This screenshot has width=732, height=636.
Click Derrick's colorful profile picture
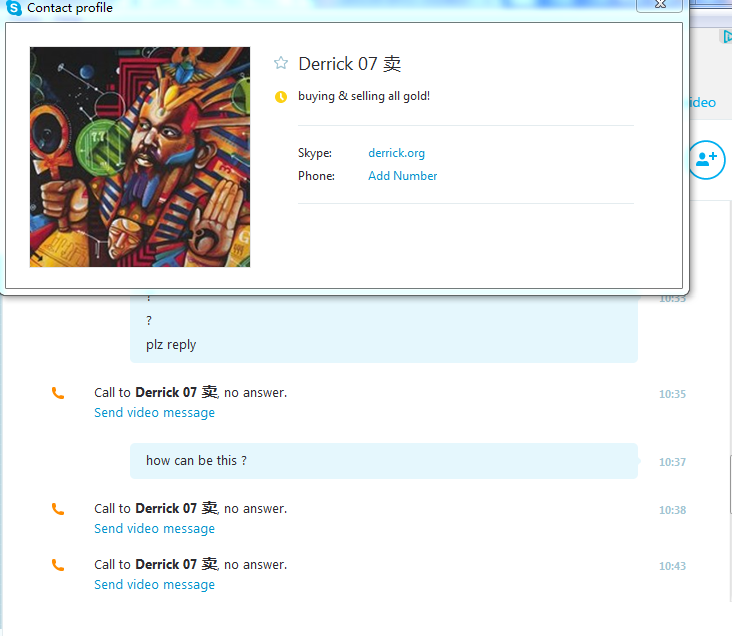[x=140, y=157]
